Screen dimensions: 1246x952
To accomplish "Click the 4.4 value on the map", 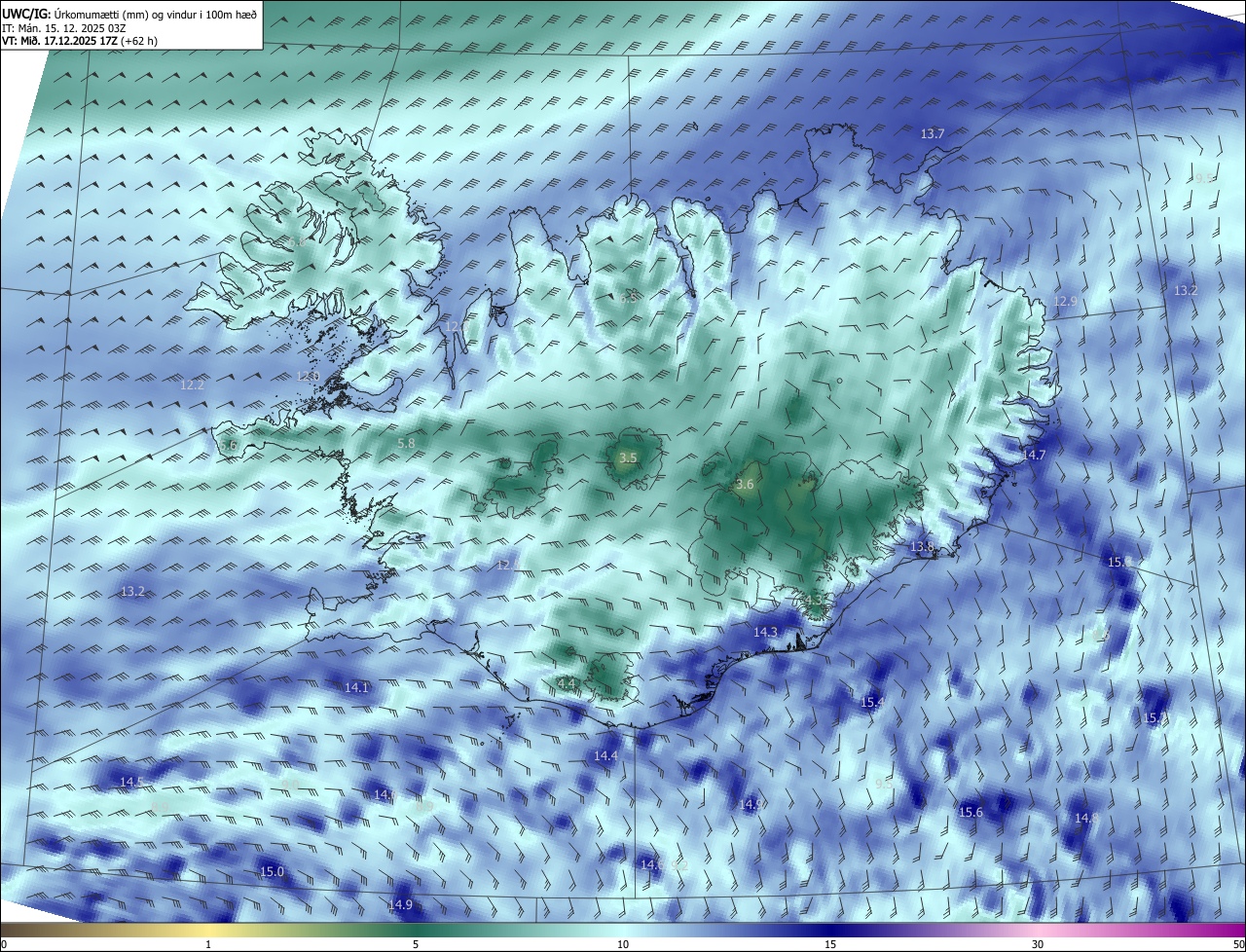I will tap(567, 684).
